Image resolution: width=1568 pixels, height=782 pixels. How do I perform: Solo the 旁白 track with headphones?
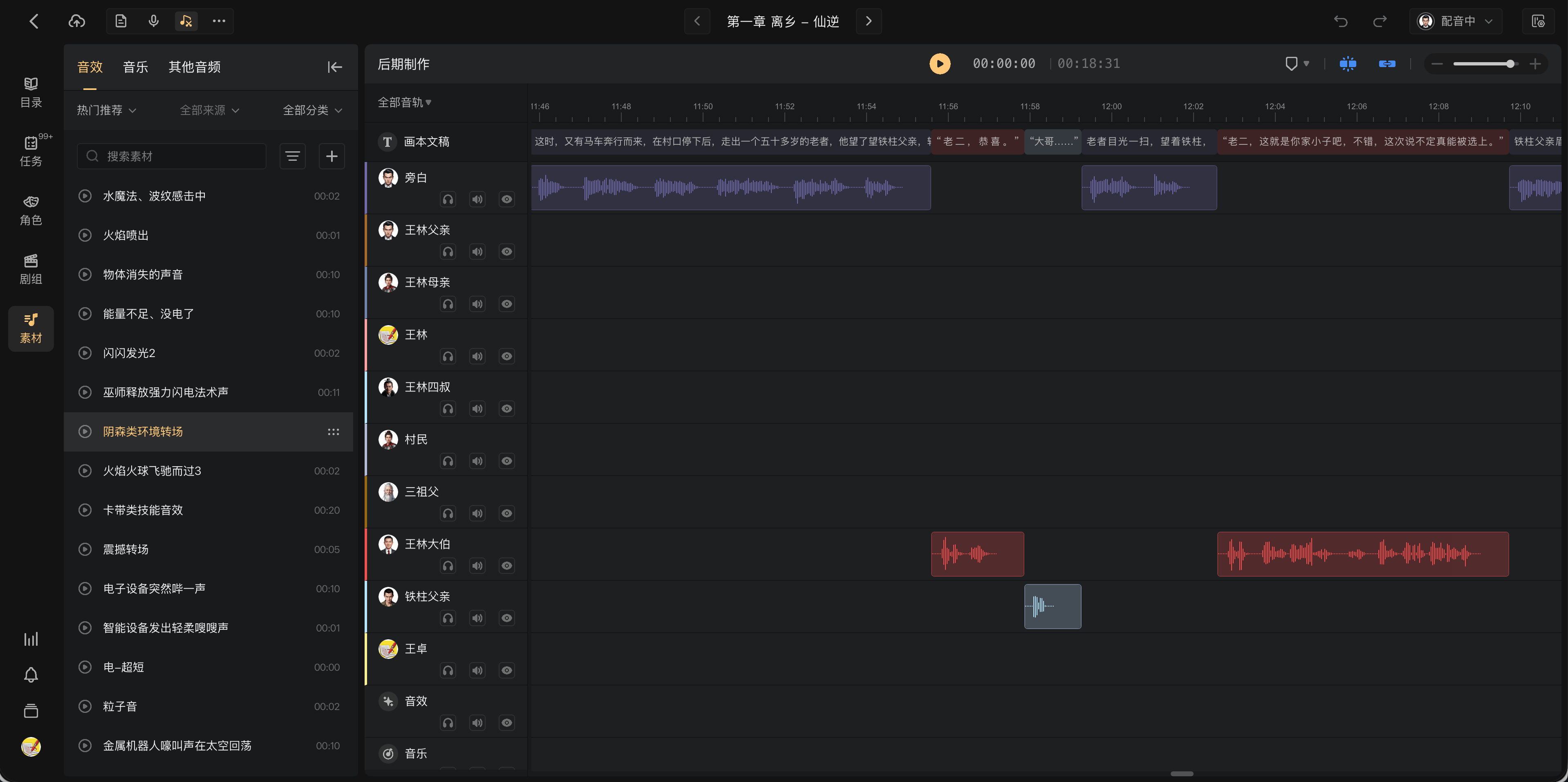448,199
